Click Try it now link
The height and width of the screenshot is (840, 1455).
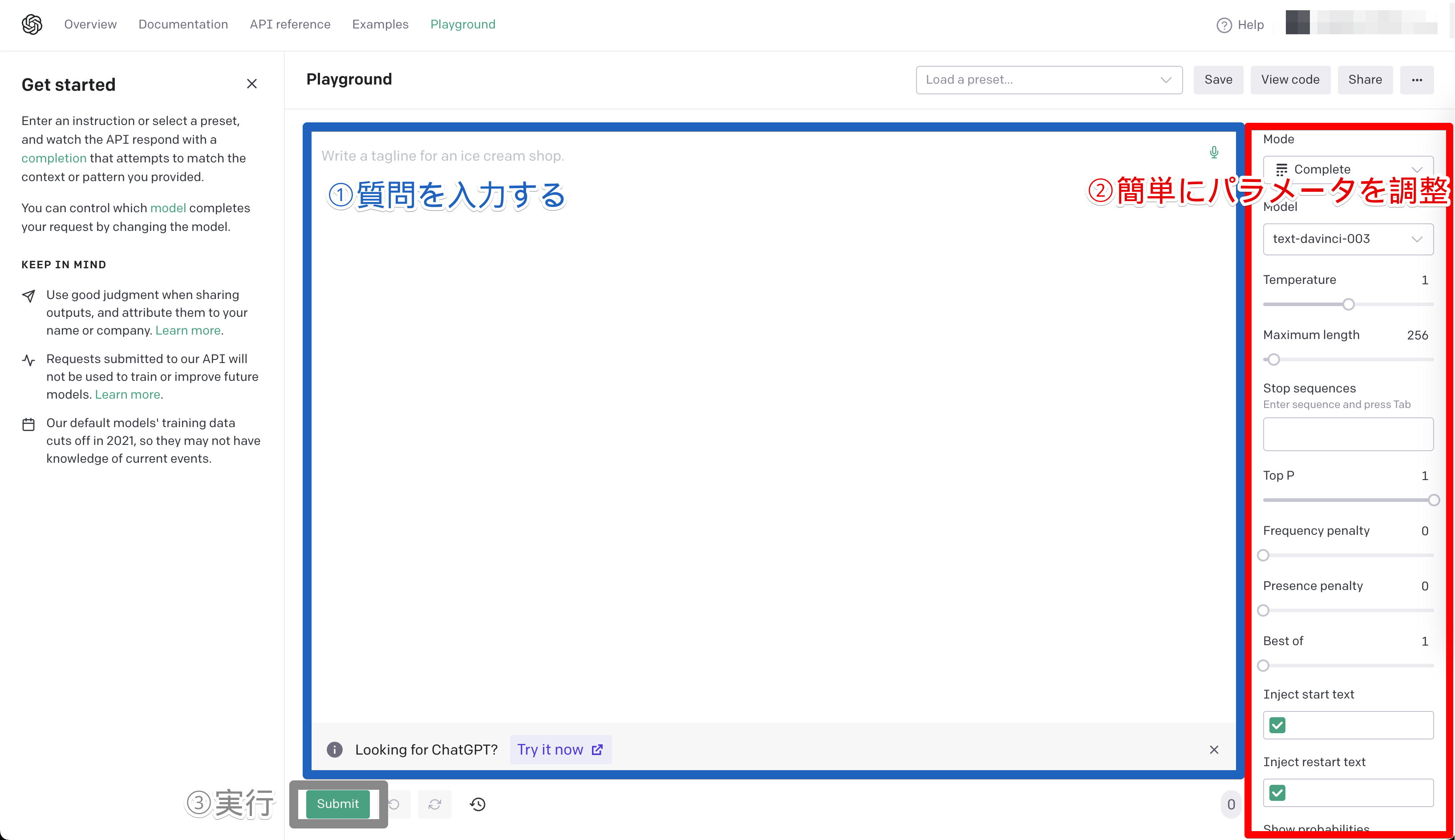(560, 749)
